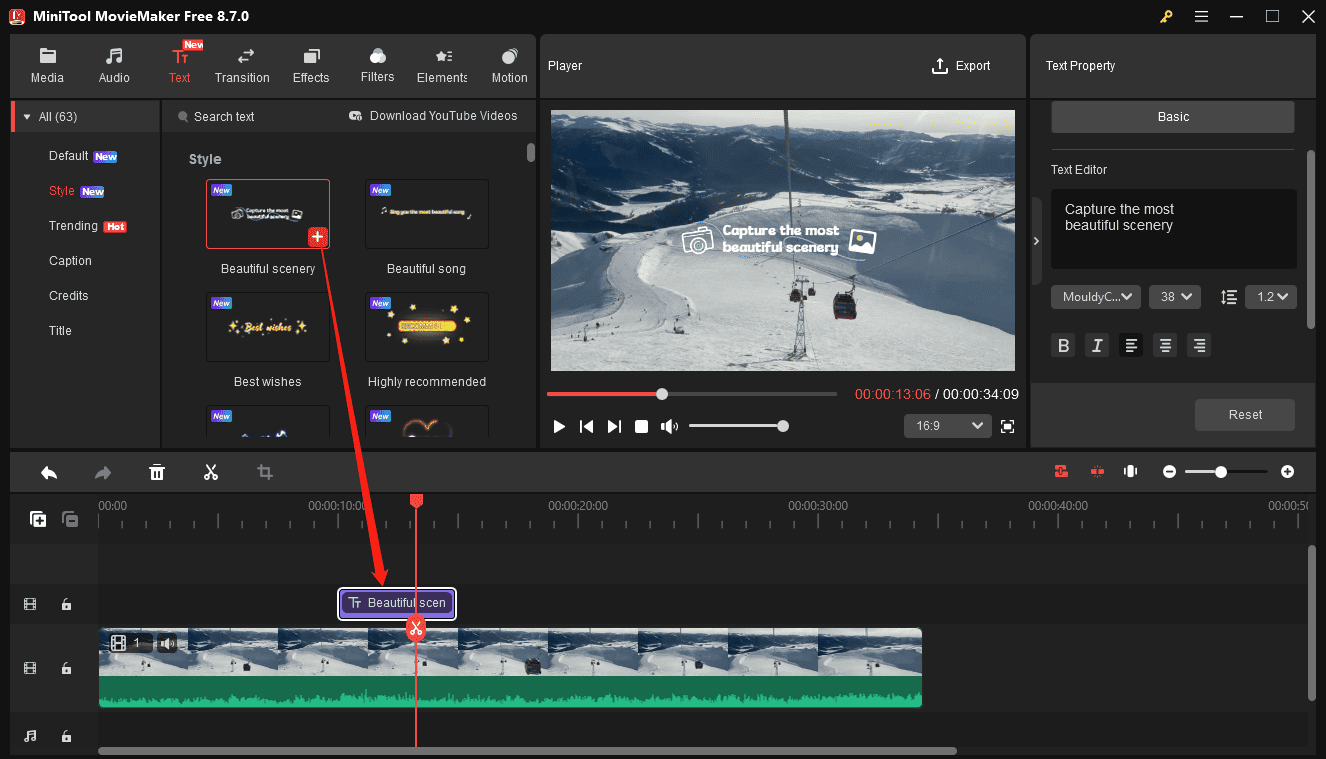This screenshot has height=759, width=1326.
Task: Click into the Text Editor box
Action: tap(1173, 229)
